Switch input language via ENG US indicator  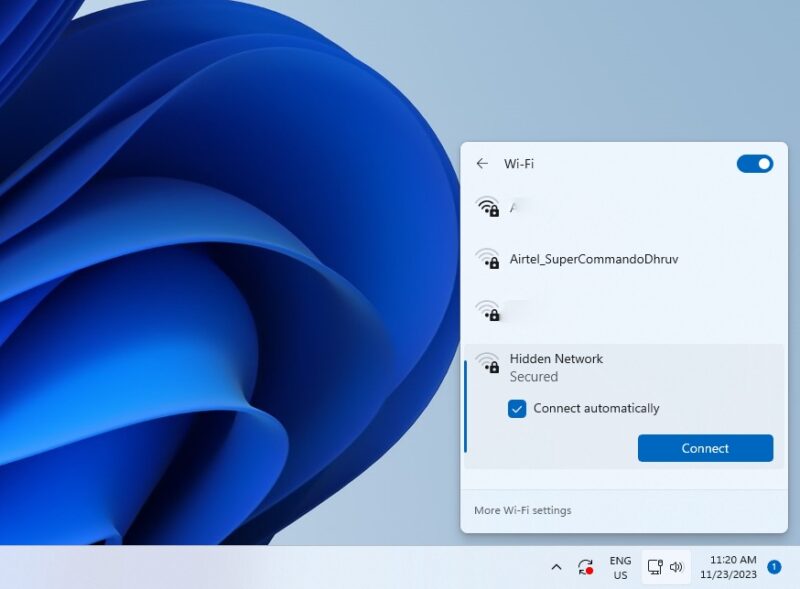point(618,567)
